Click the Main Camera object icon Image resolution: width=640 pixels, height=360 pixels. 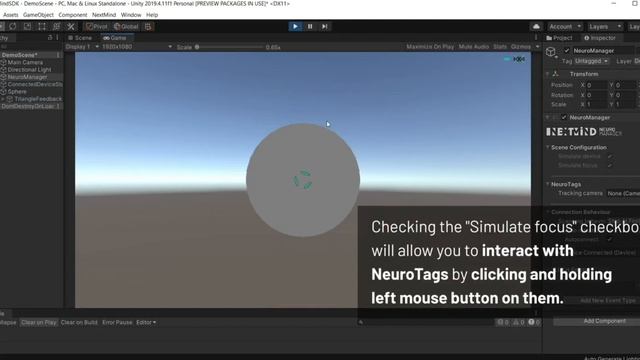[x=4, y=62]
